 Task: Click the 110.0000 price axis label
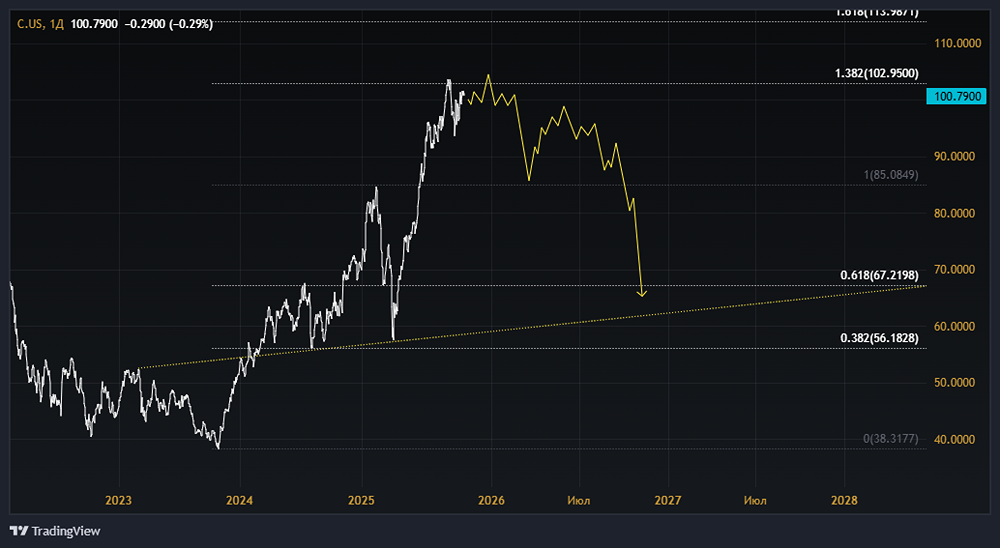(957, 43)
